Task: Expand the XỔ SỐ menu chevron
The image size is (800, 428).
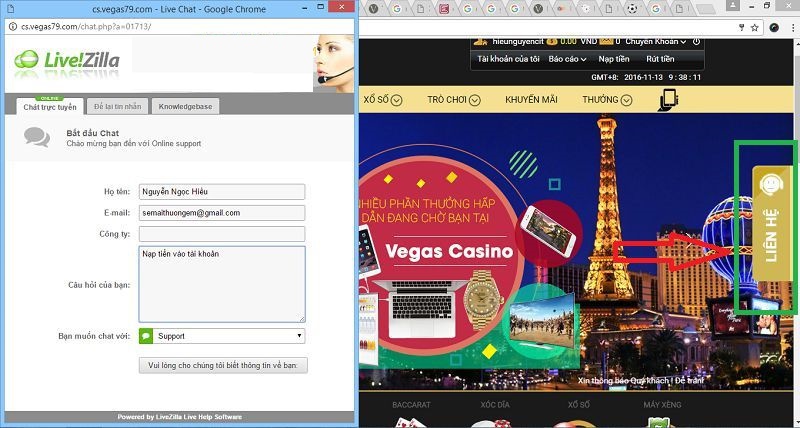Action: [x=396, y=100]
